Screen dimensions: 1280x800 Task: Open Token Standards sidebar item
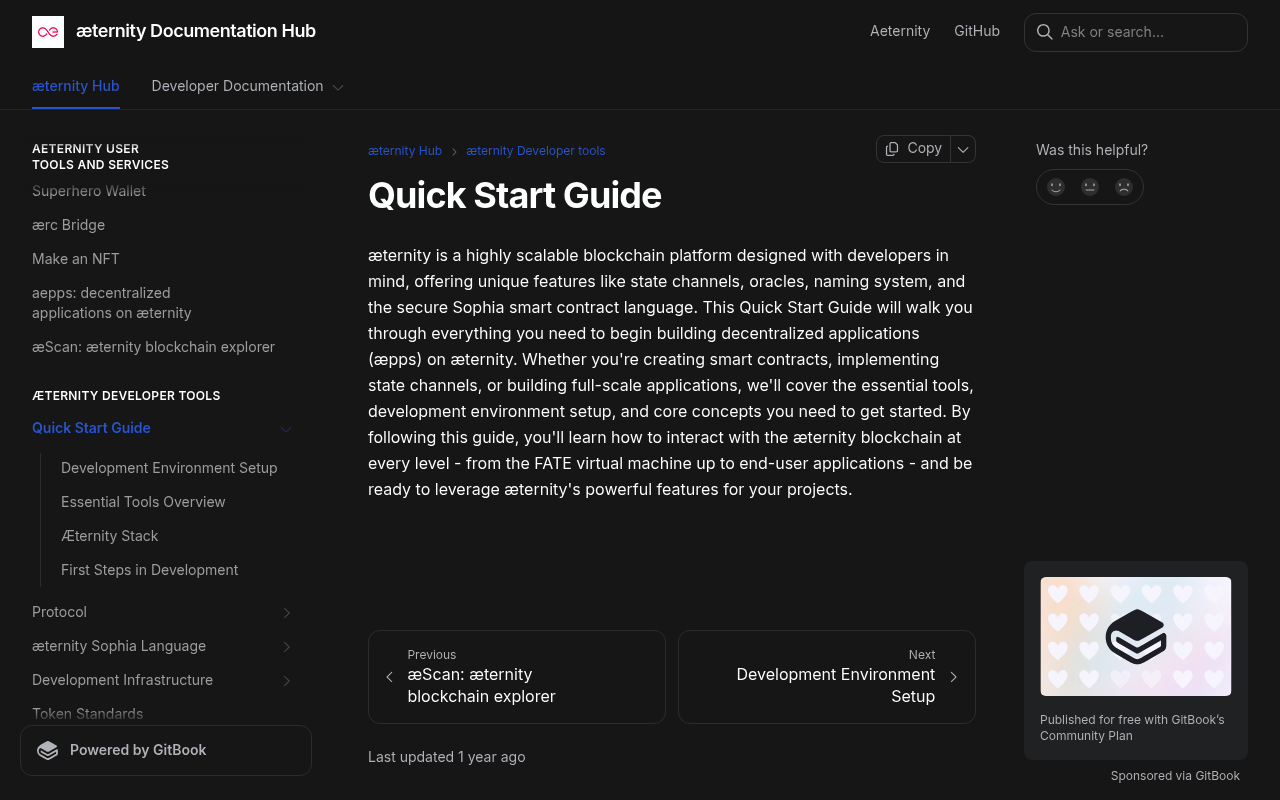[88, 714]
